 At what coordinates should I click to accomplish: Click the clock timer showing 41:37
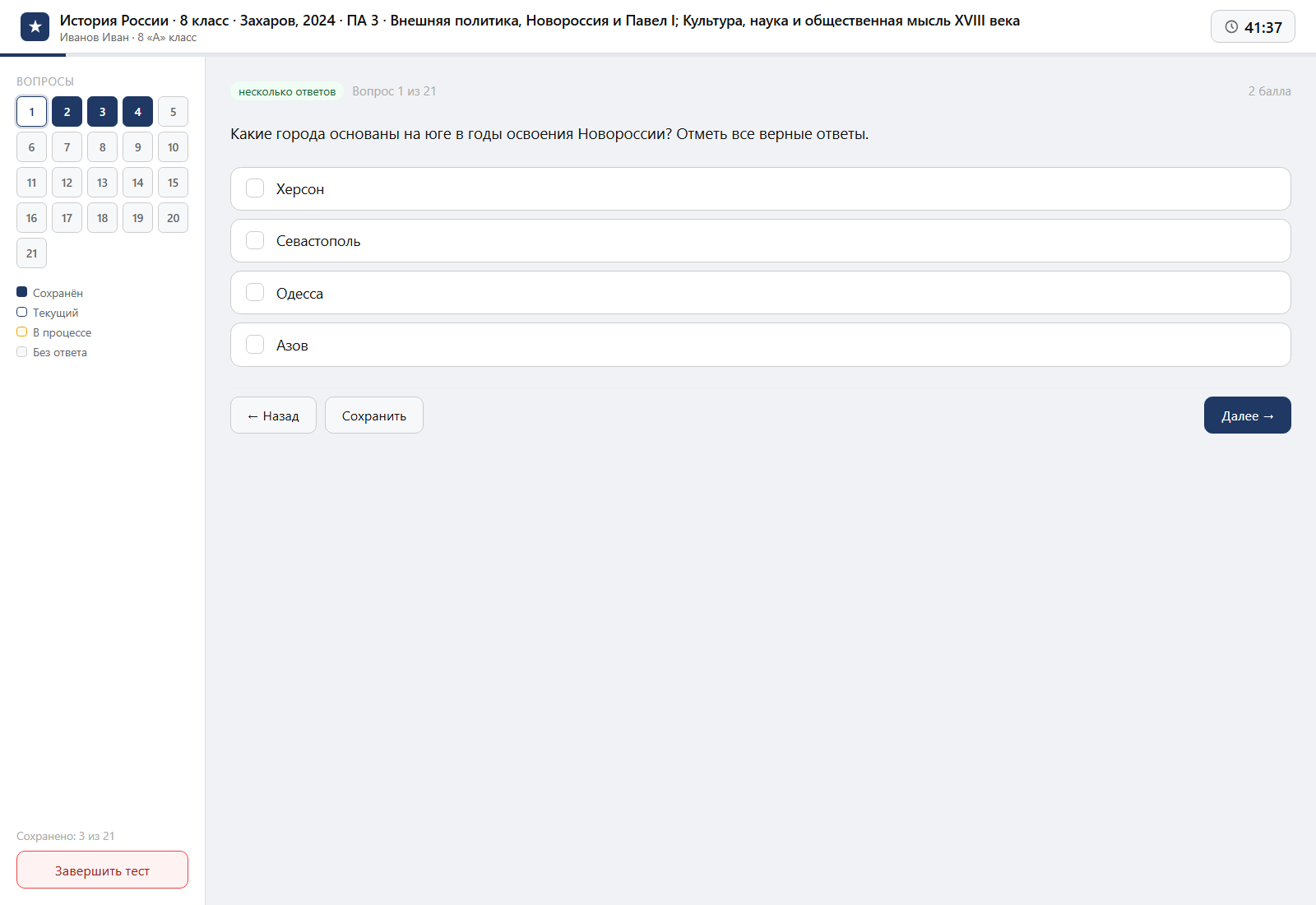tap(1253, 27)
